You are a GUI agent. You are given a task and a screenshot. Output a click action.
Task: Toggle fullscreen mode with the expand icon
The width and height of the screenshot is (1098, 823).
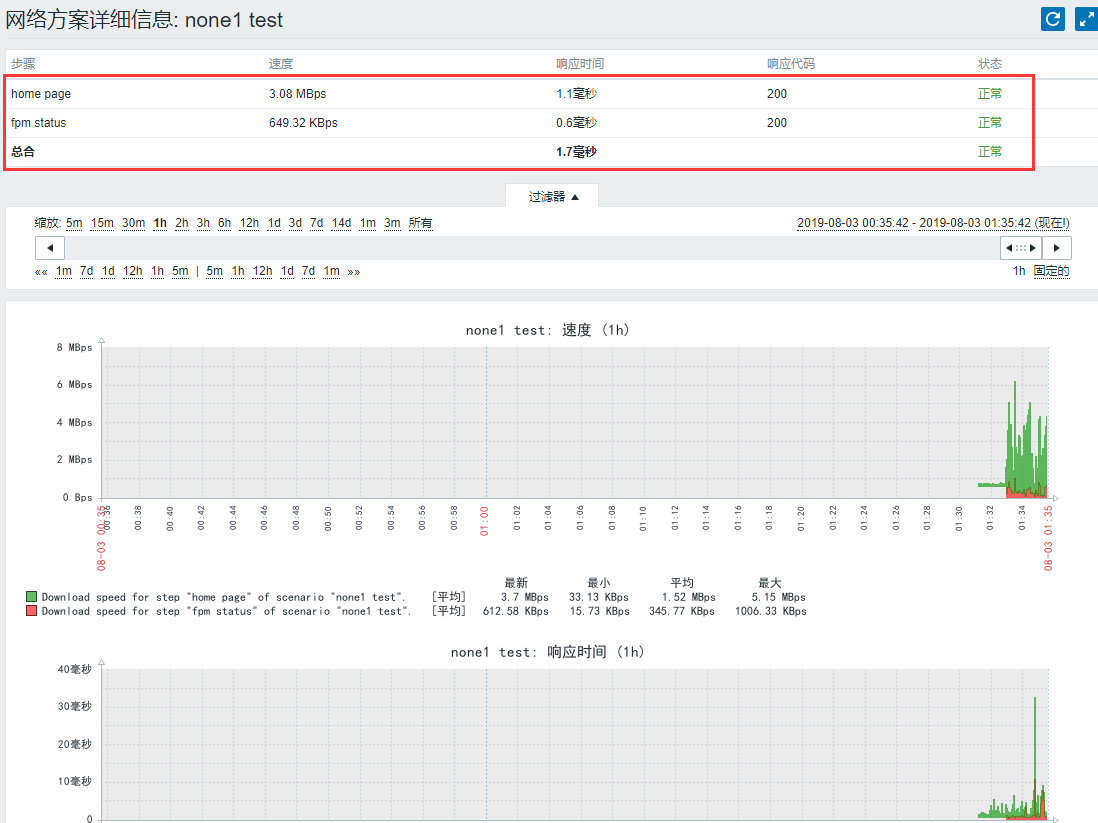coord(1086,19)
